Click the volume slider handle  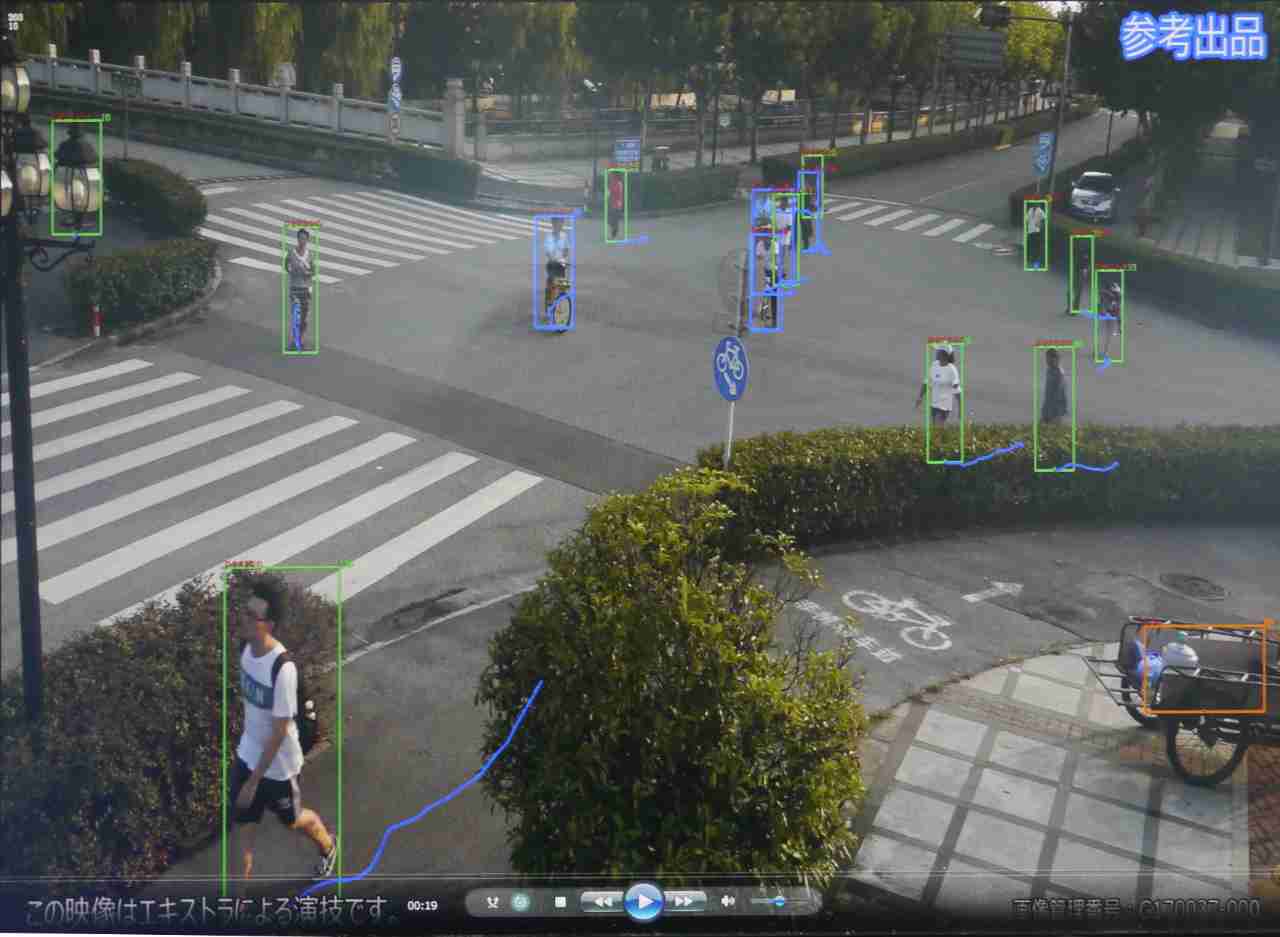pos(778,902)
